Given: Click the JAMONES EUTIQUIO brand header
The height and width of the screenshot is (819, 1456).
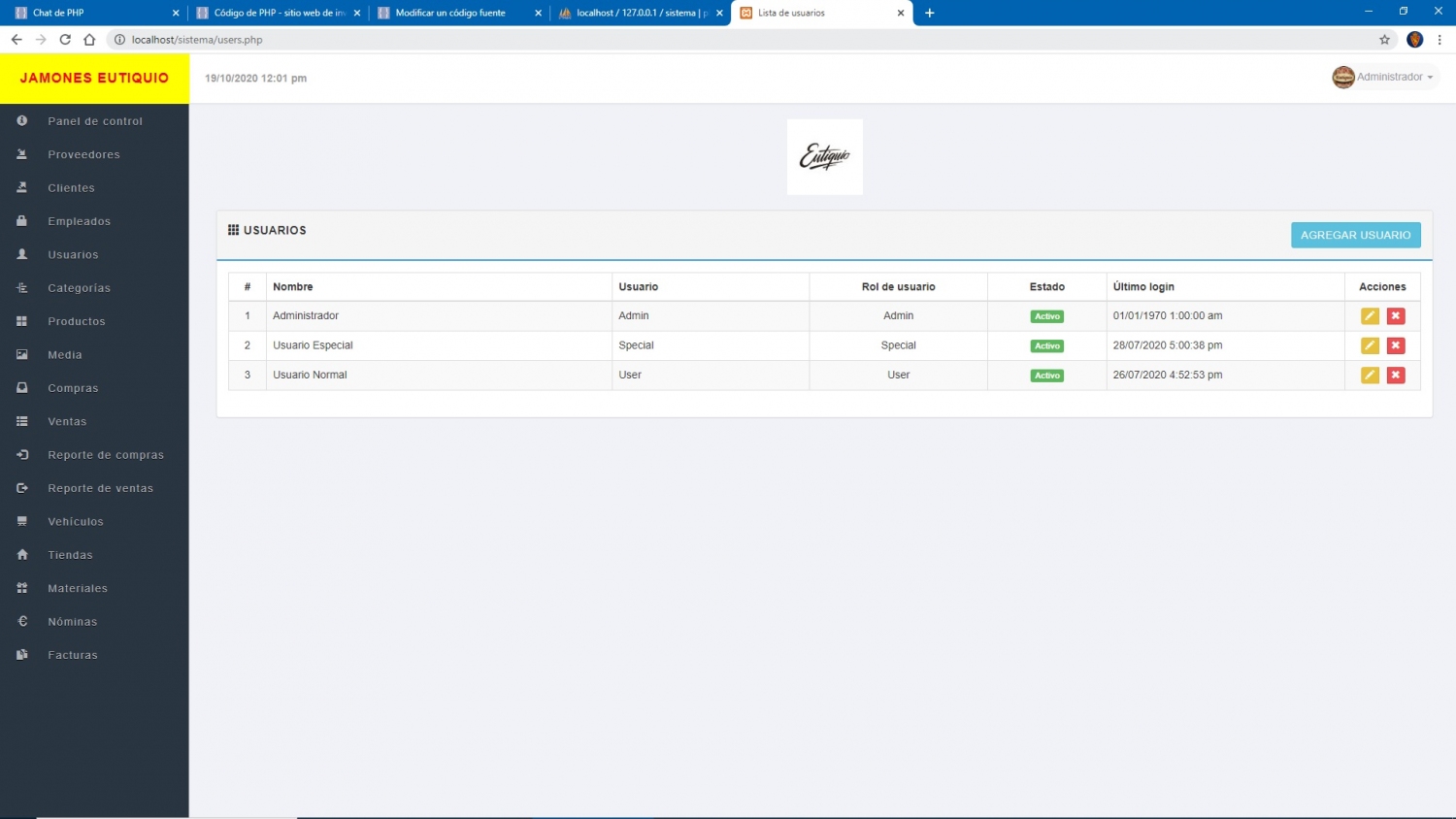Looking at the screenshot, I should point(94,78).
